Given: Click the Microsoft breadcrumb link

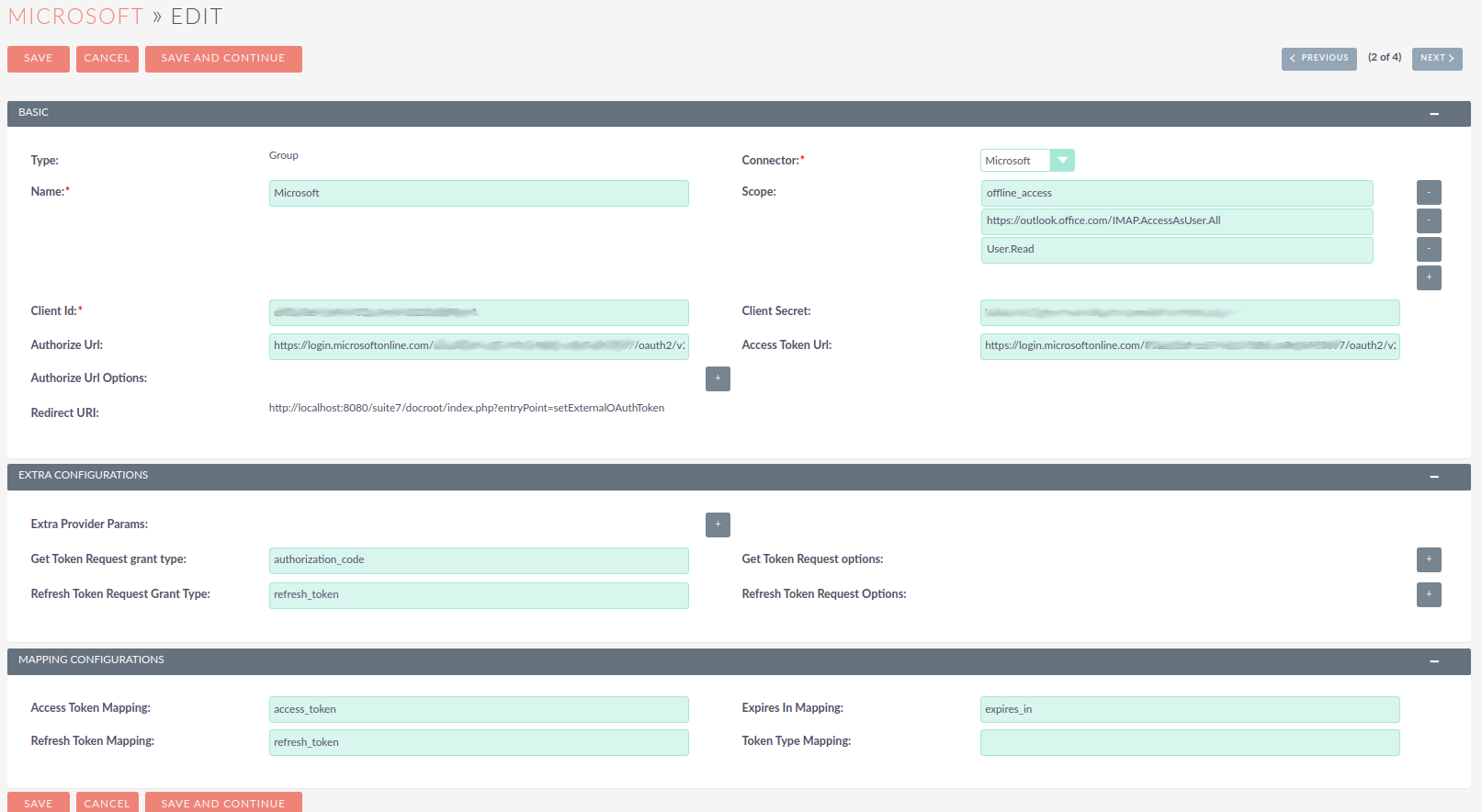Looking at the screenshot, I should pyautogui.click(x=76, y=17).
